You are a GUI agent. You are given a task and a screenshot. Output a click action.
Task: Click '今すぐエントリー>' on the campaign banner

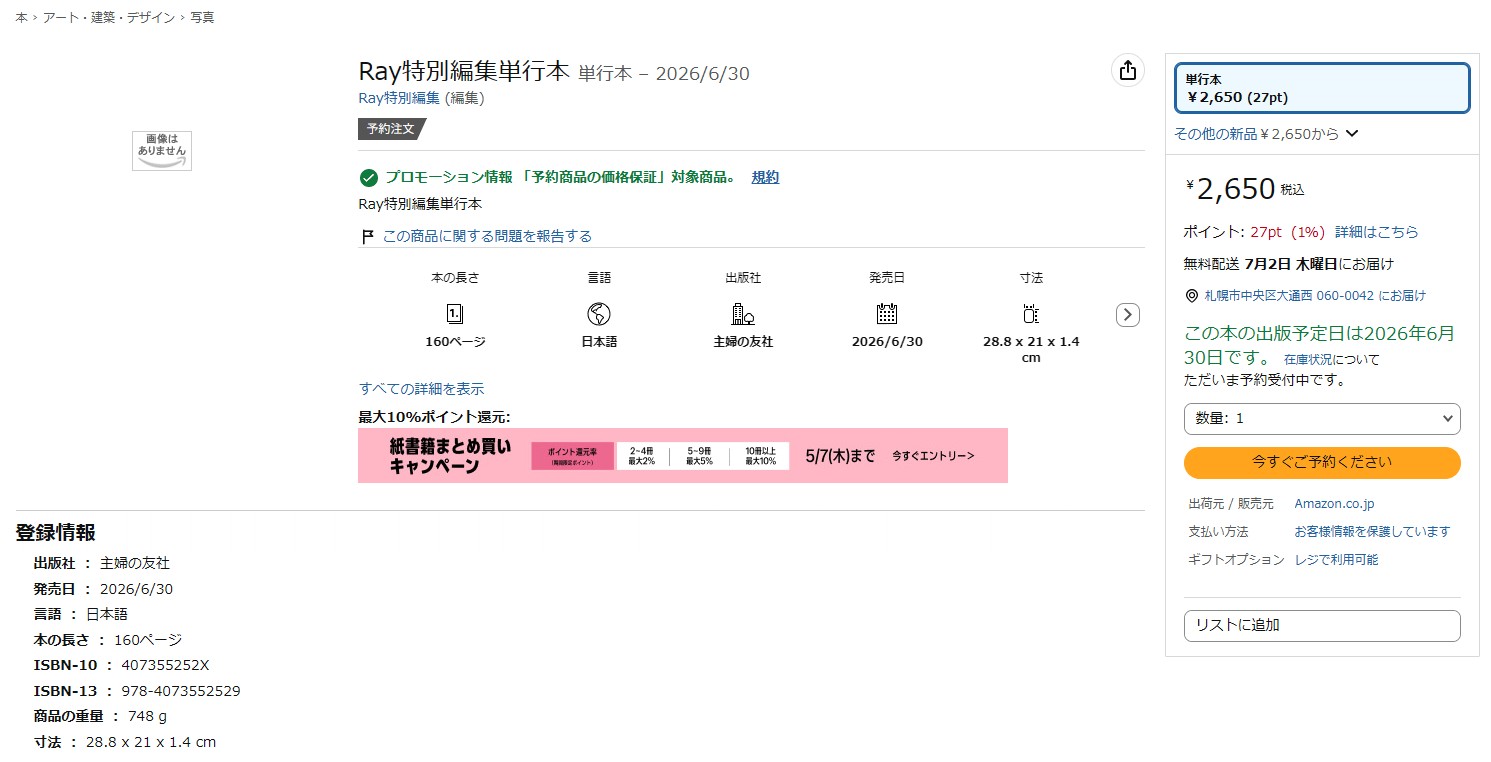click(933, 456)
